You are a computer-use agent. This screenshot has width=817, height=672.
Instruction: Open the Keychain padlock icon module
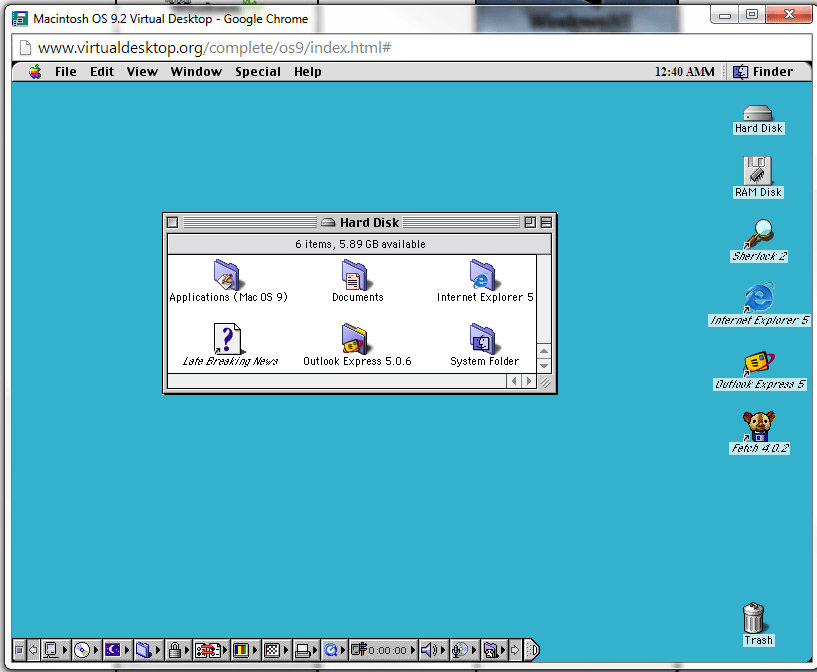click(175, 650)
